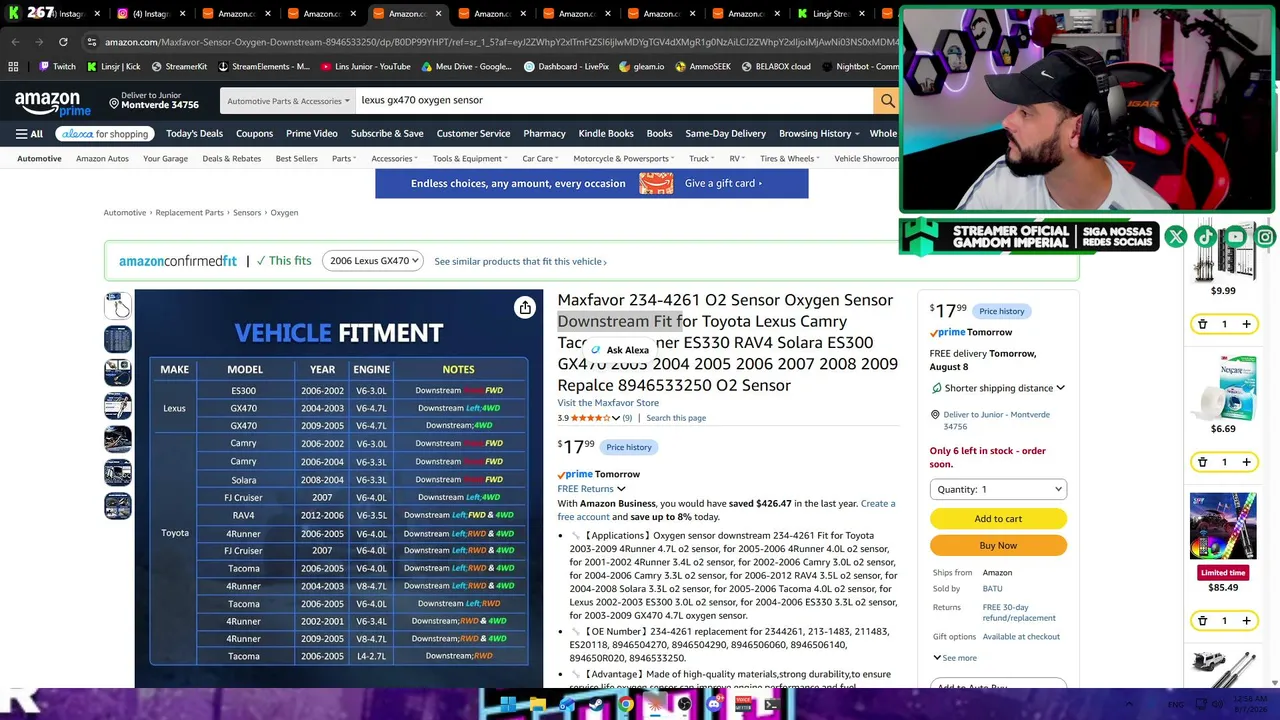The image size is (1280, 720).
Task: Click the Buy Now button
Action: (x=998, y=546)
